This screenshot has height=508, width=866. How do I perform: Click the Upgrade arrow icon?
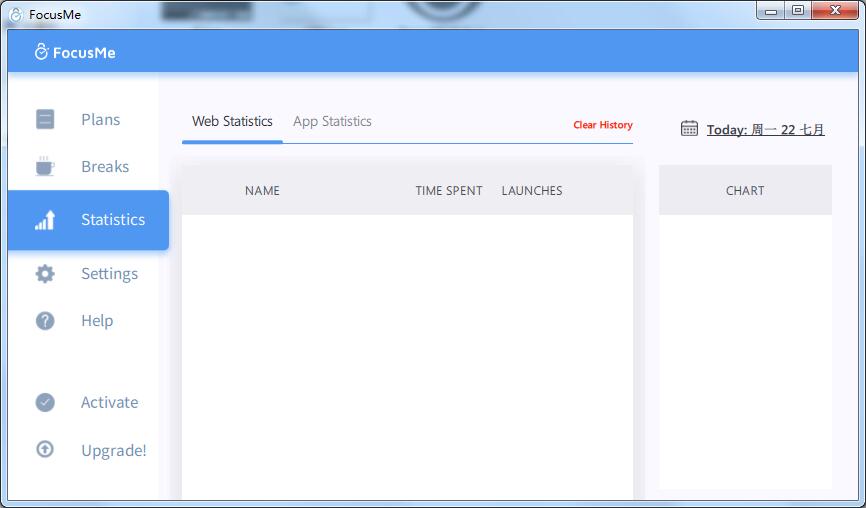[45, 449]
